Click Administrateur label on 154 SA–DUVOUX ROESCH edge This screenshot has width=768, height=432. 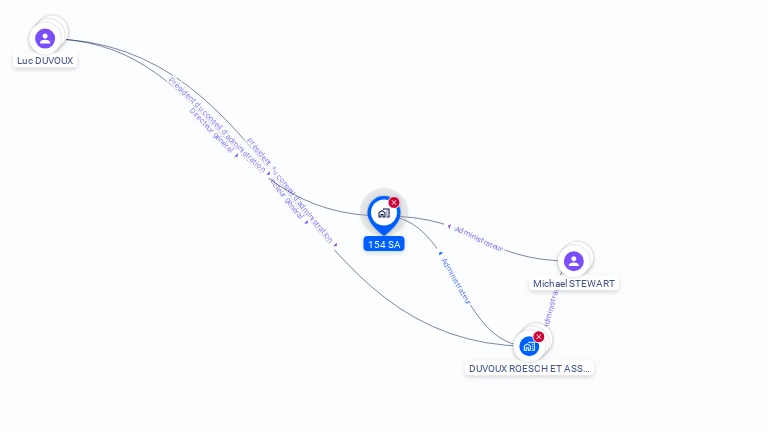click(x=456, y=281)
